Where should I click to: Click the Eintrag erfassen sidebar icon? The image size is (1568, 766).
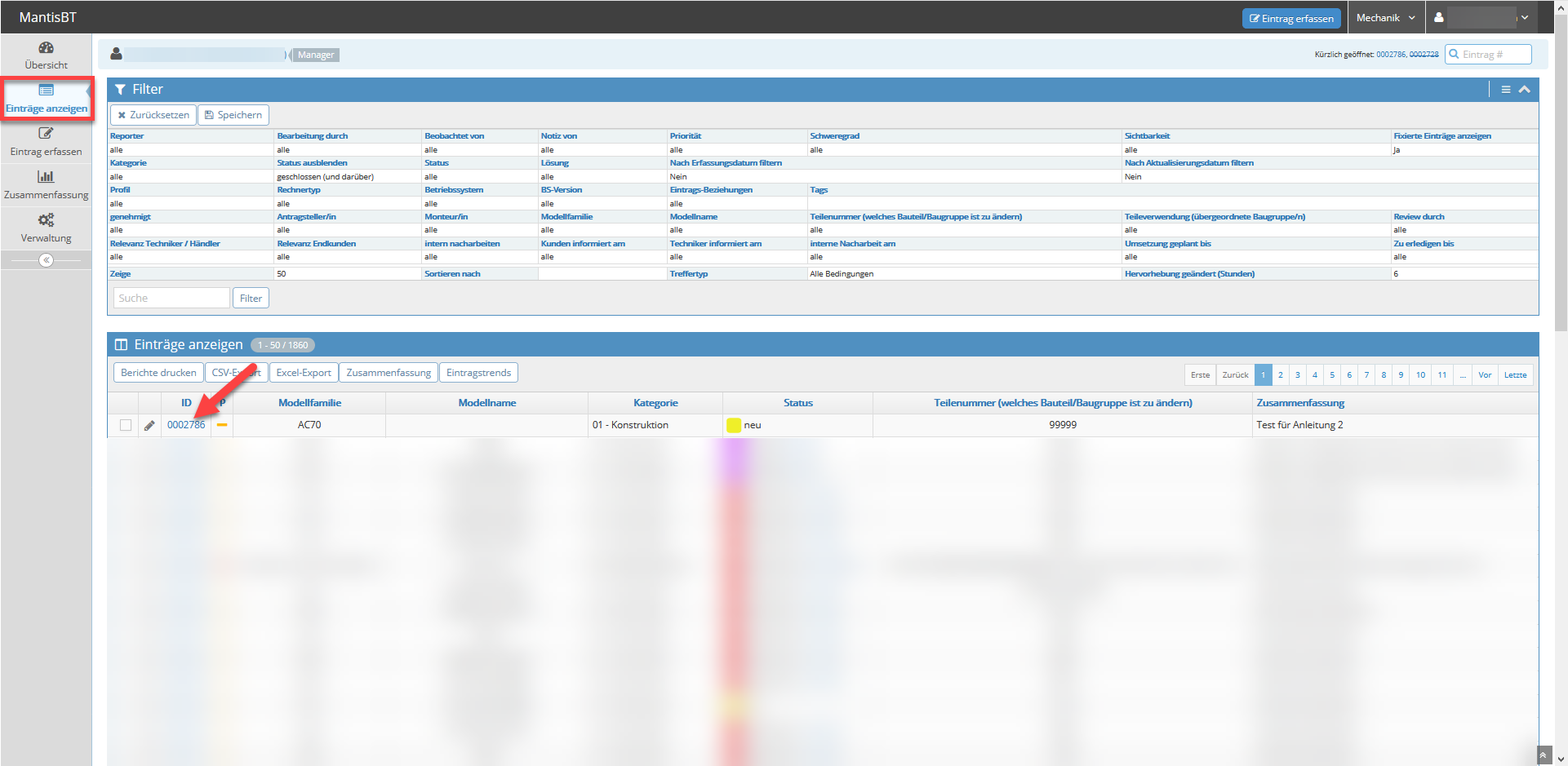click(x=46, y=134)
